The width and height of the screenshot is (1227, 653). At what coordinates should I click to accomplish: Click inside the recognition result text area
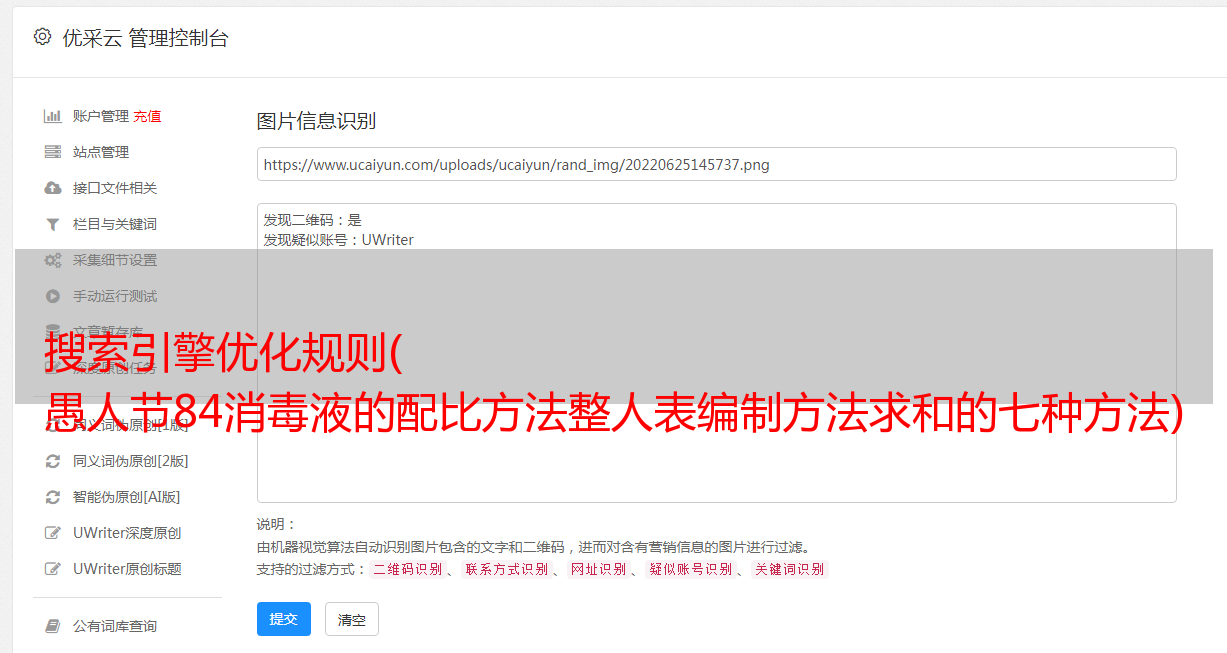click(716, 352)
